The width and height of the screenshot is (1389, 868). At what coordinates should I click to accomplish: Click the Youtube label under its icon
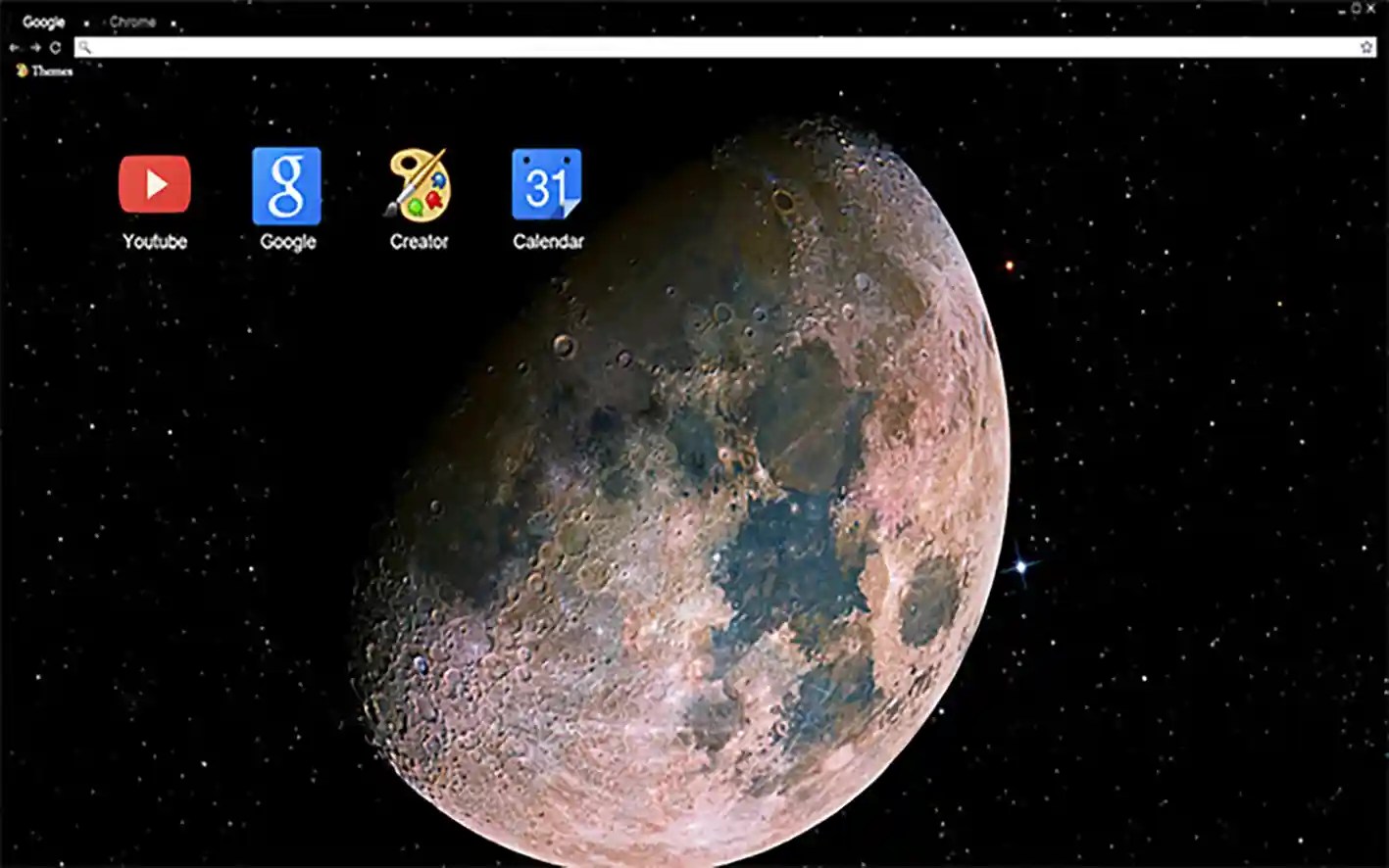pyautogui.click(x=154, y=242)
